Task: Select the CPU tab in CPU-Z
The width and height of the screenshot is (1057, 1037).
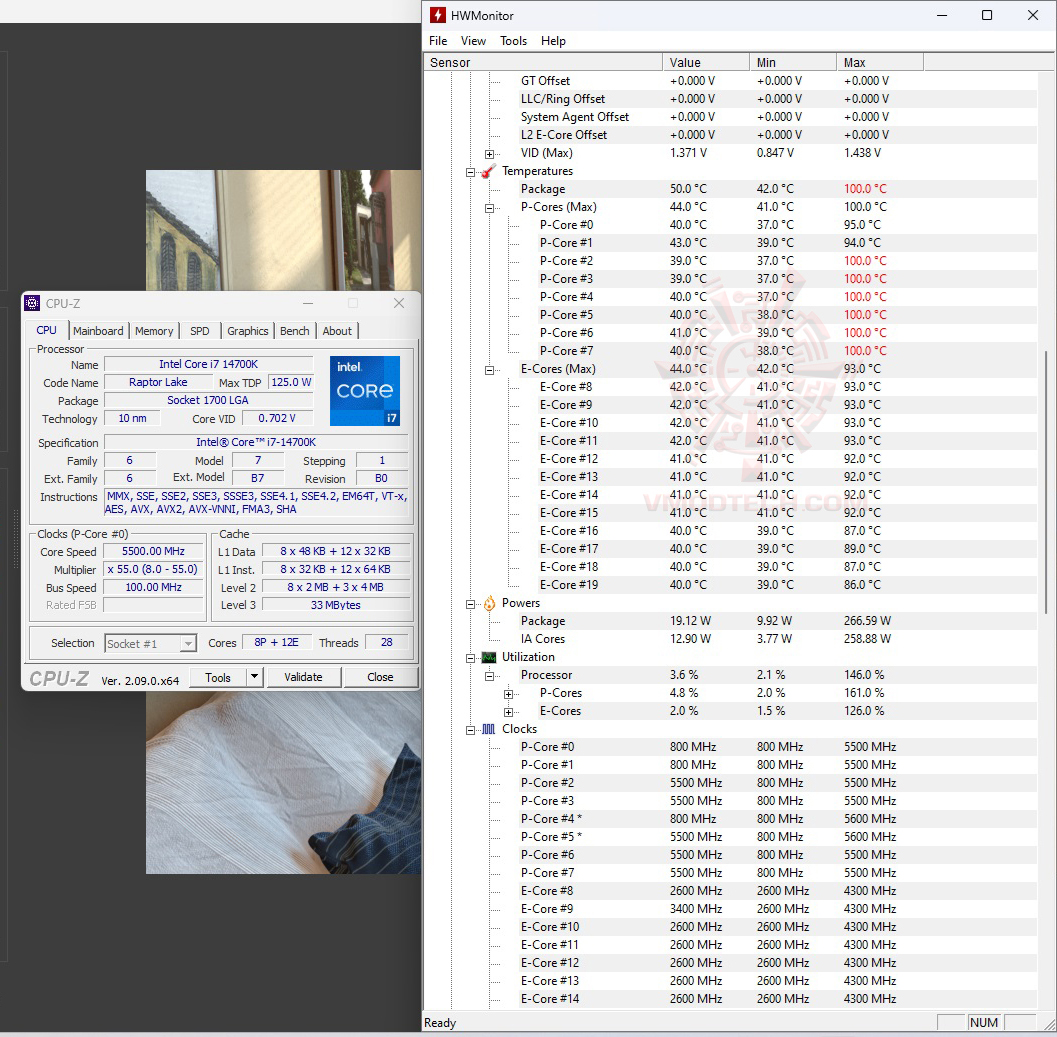Action: (47, 330)
